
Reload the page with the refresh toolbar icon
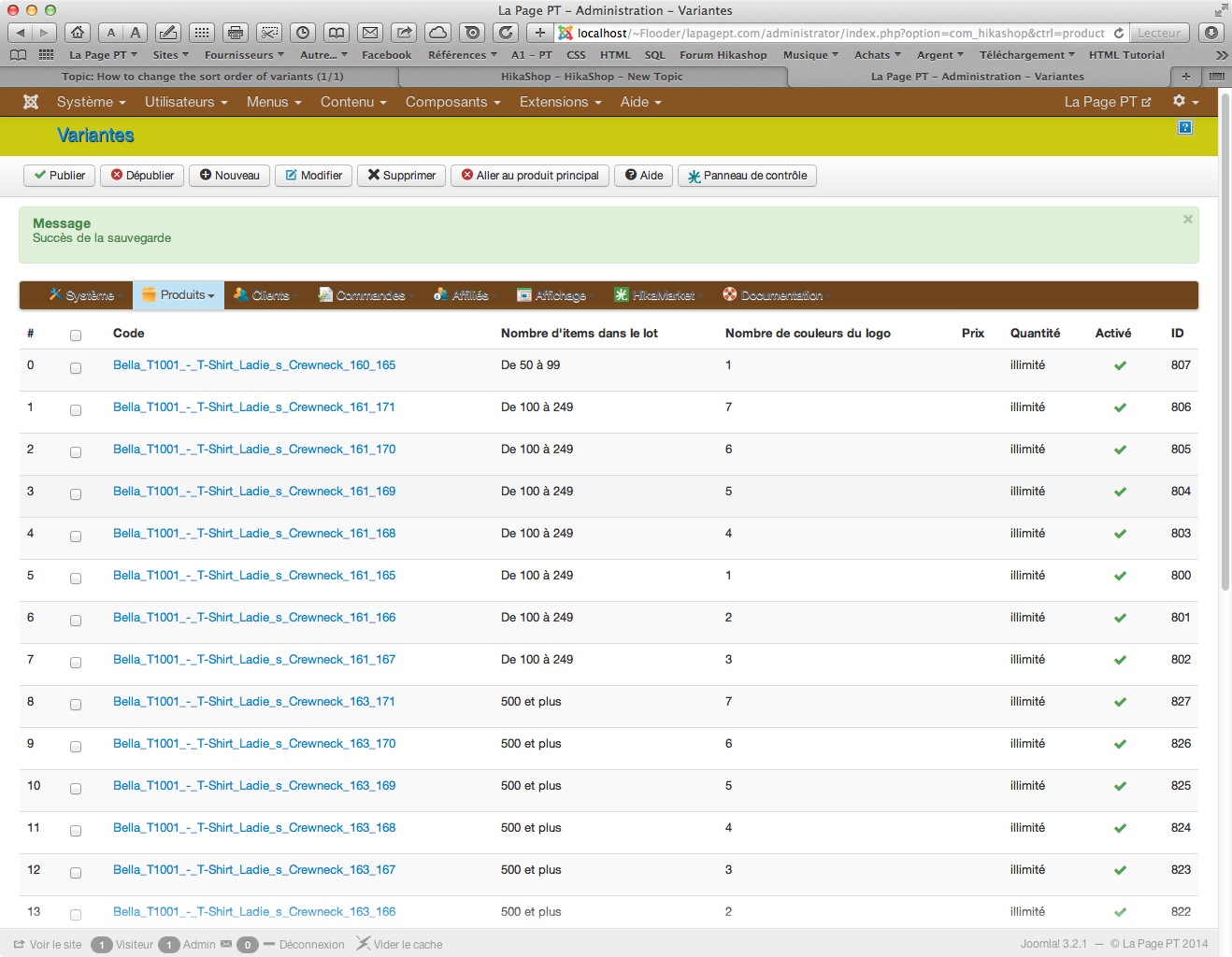[506, 33]
